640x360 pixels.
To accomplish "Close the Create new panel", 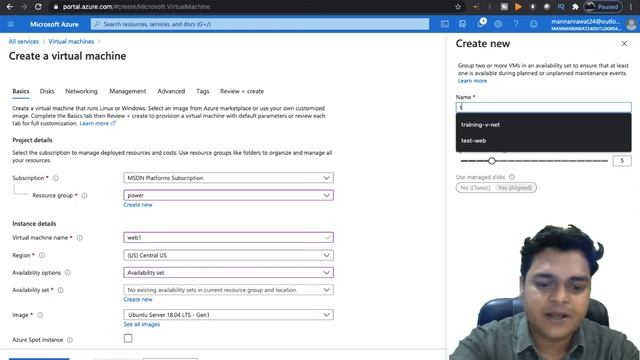I will pyautogui.click(x=624, y=44).
